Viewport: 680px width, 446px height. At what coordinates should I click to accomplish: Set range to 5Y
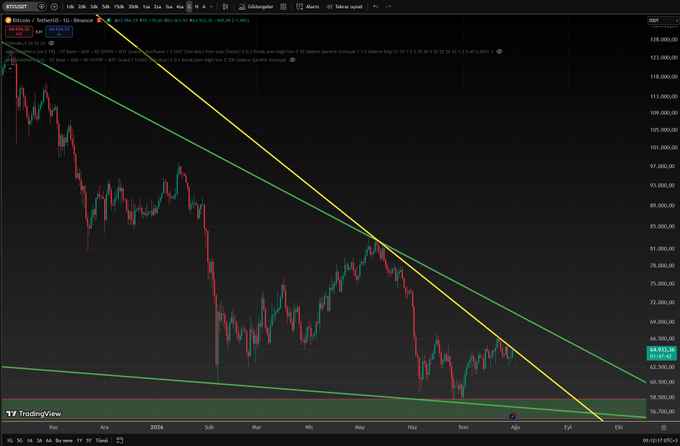(88, 440)
